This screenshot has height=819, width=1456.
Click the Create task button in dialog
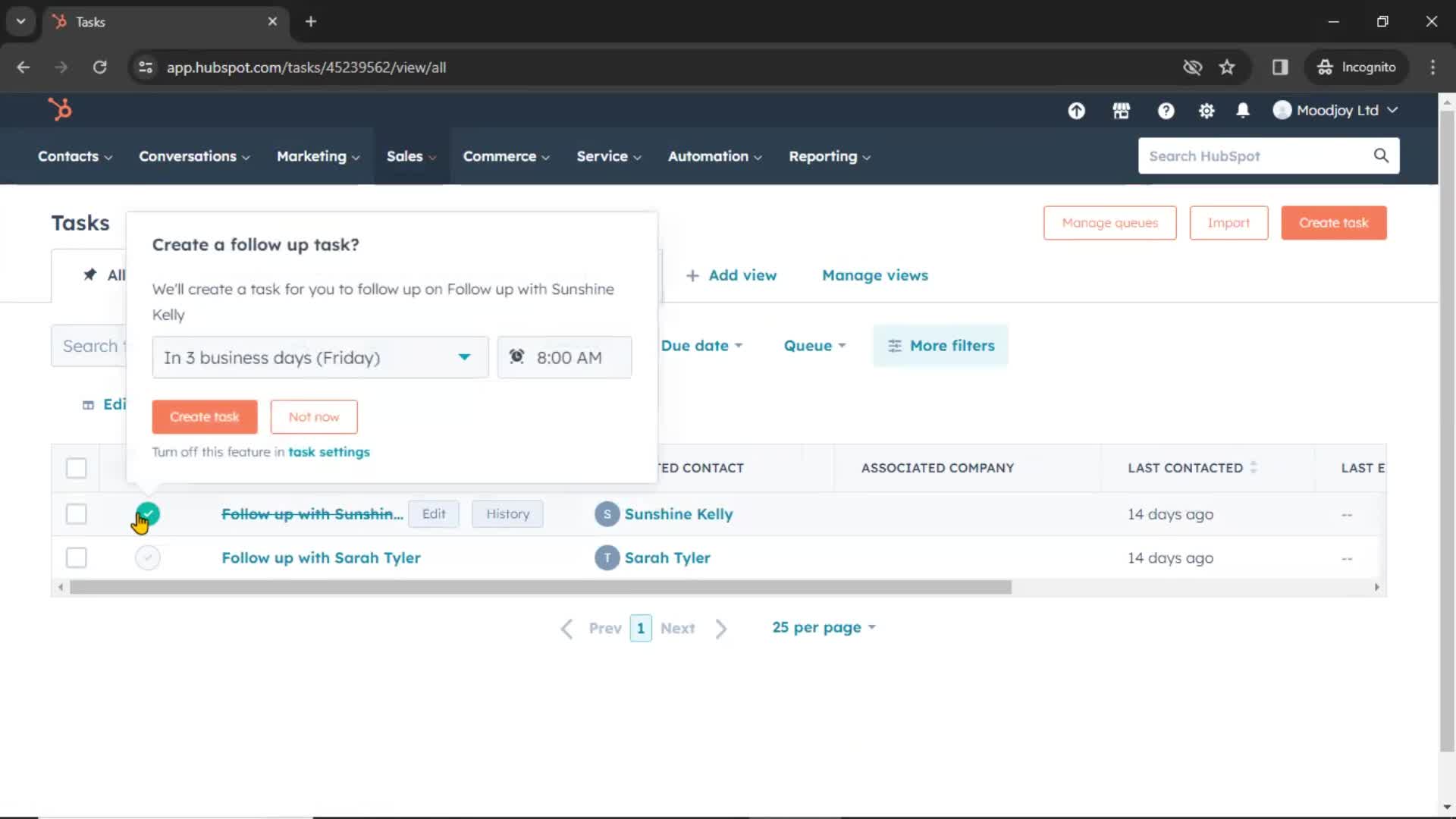tap(204, 416)
